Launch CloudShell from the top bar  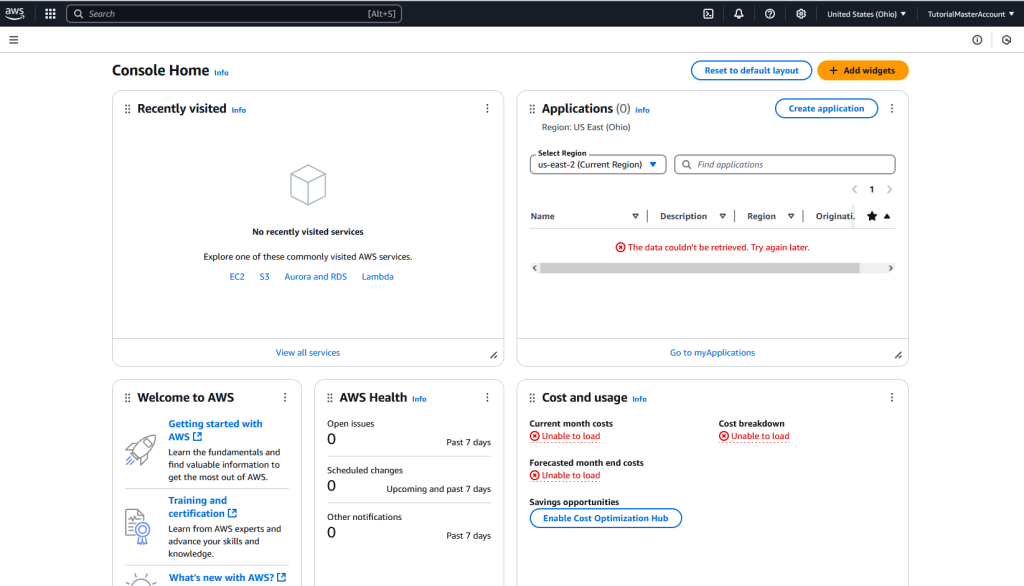pos(708,14)
